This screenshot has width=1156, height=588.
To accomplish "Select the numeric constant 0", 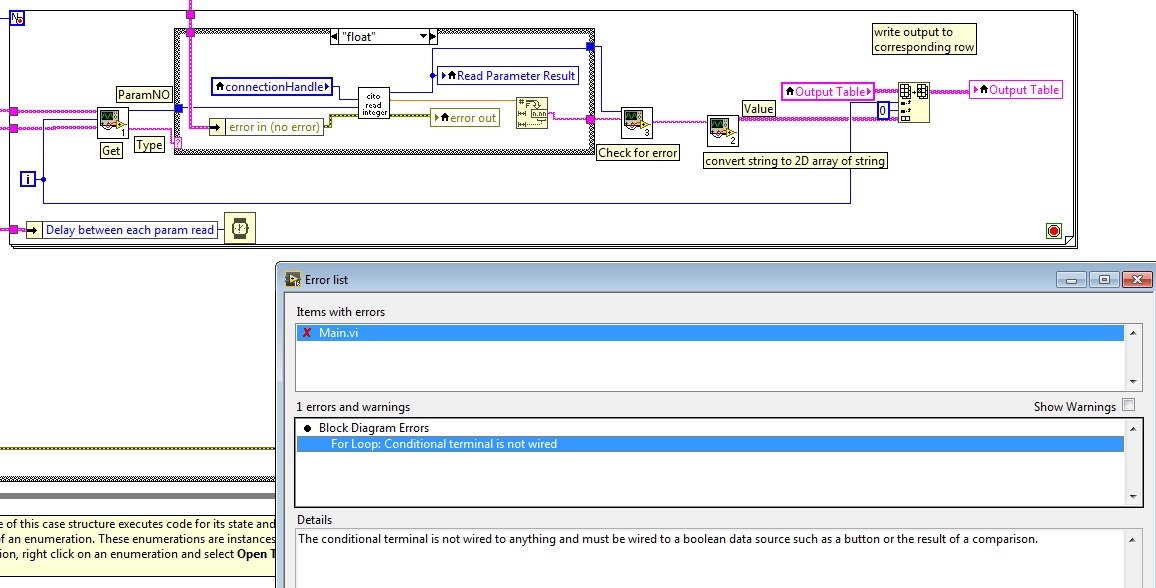I will pos(882,111).
